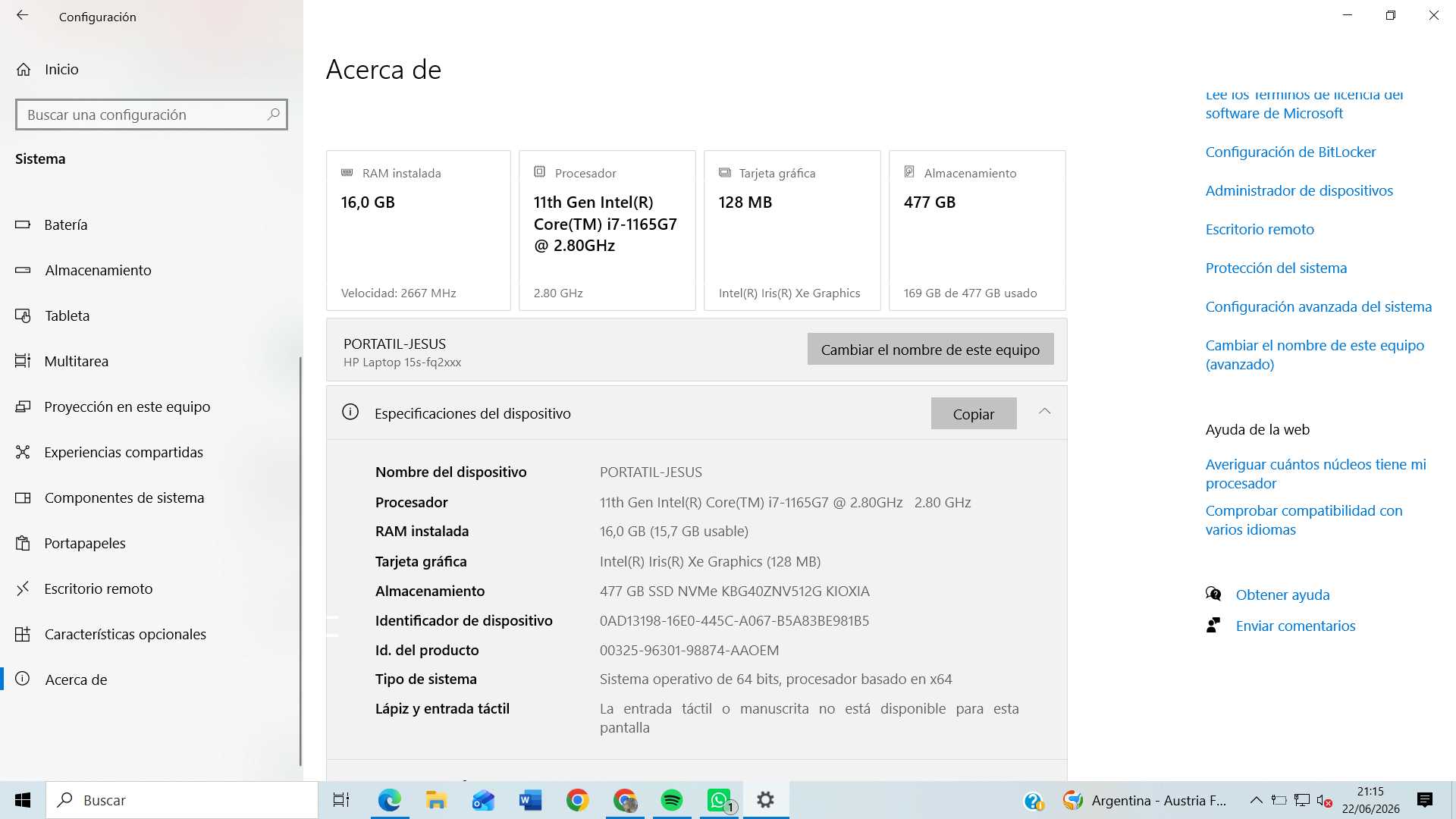Click product ID 00325-96301-98874-AAOEM
1456x819 pixels.
689,650
